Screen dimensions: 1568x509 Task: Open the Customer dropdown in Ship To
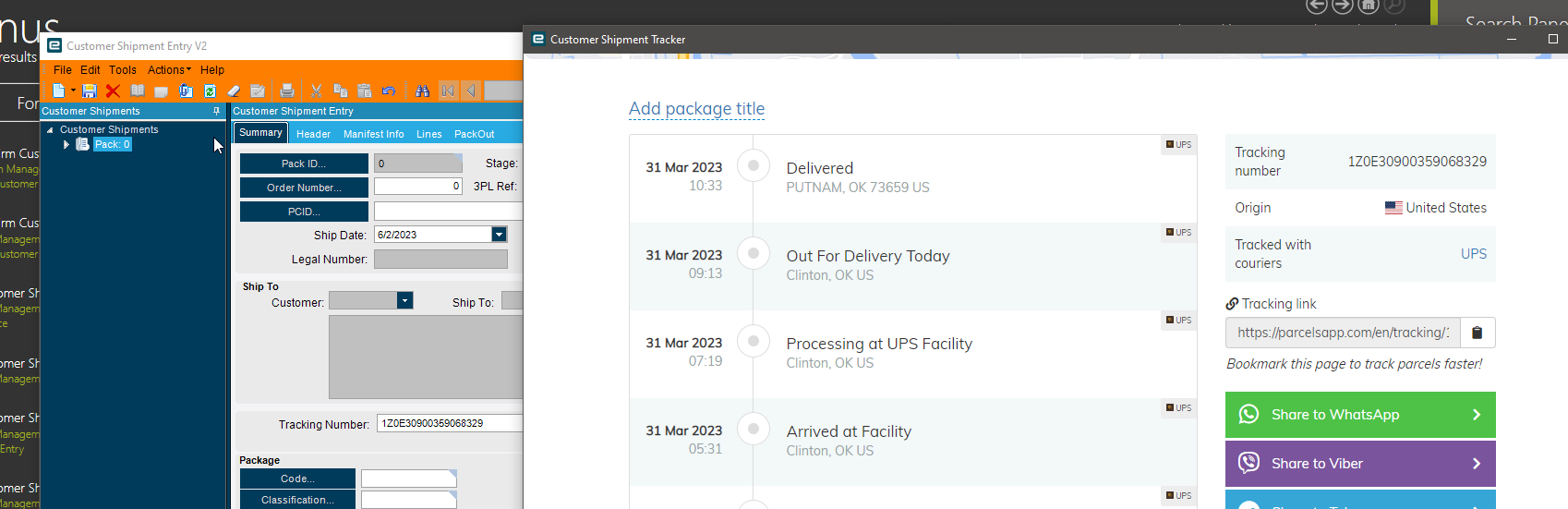click(404, 301)
